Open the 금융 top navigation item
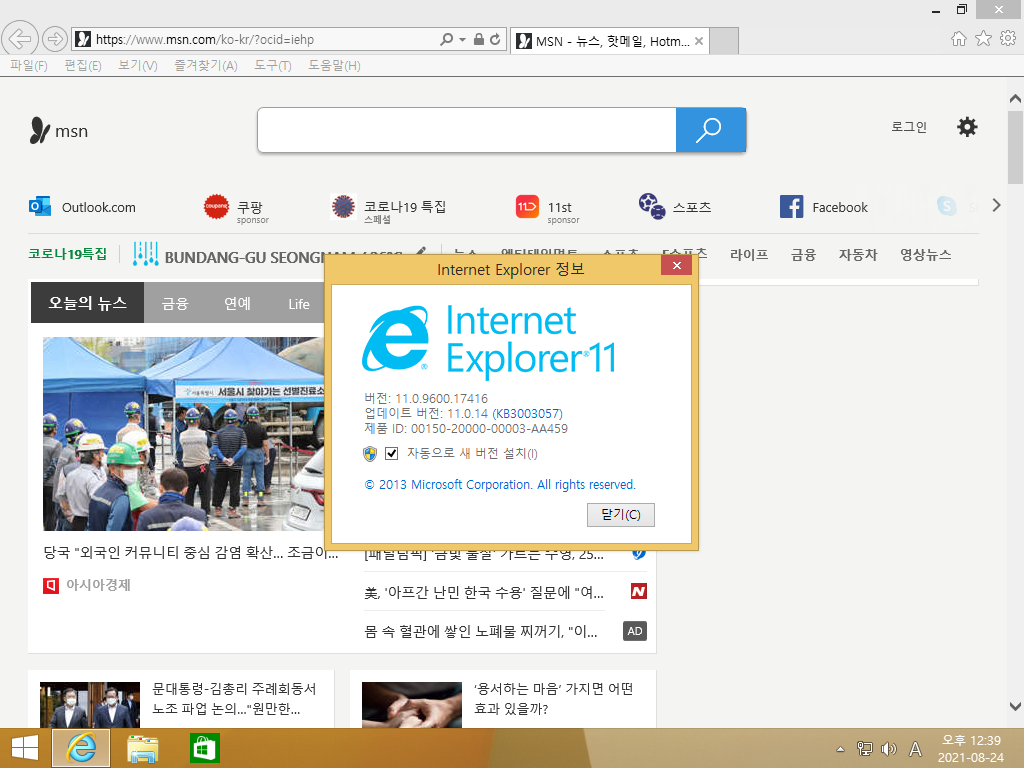Screen dimensions: 1024x768 point(803,255)
